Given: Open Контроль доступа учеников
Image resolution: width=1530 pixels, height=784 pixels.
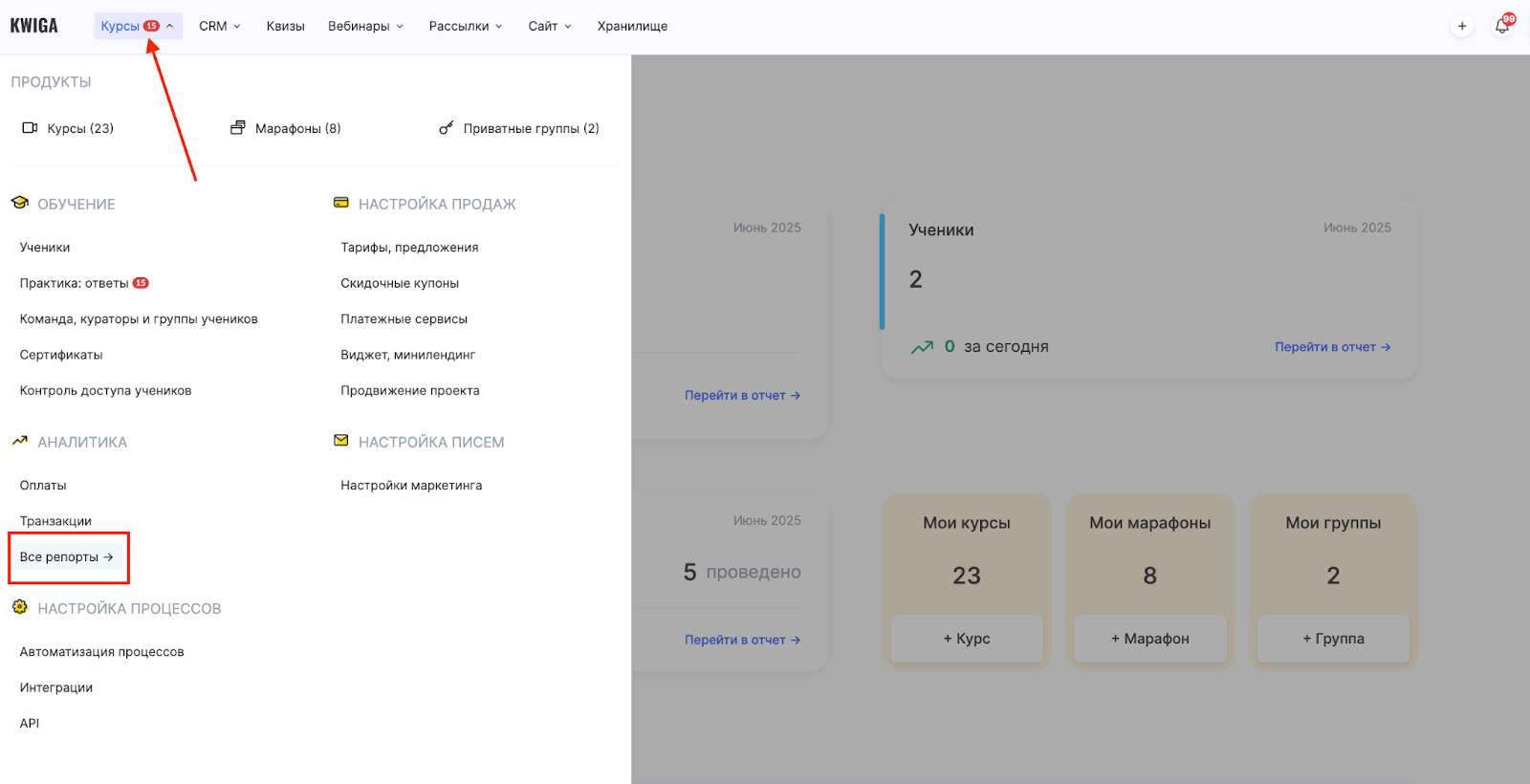Looking at the screenshot, I should [x=105, y=390].
